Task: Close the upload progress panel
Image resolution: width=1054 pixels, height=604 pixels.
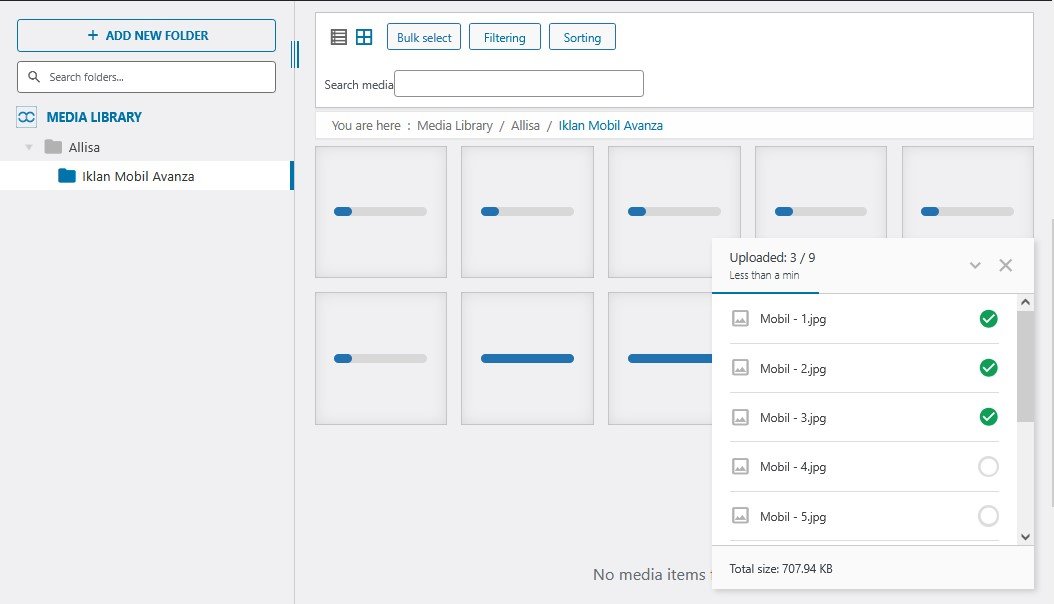Action: tap(1006, 265)
